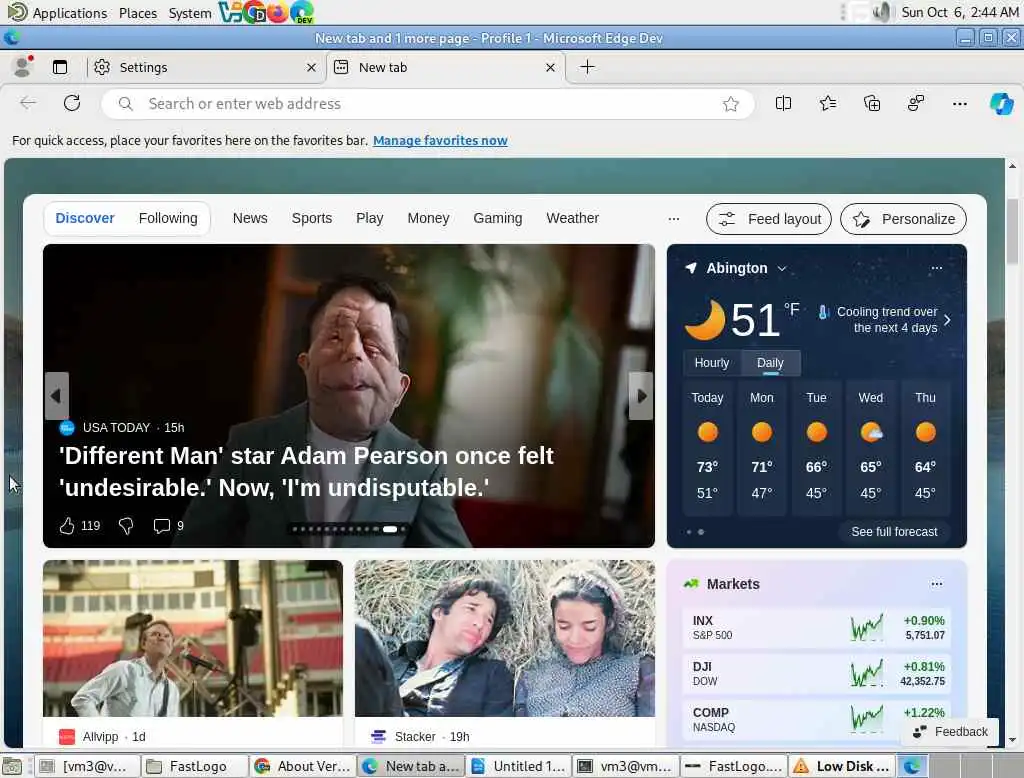Click the Feedback button
The image size is (1024, 778).
[950, 732]
